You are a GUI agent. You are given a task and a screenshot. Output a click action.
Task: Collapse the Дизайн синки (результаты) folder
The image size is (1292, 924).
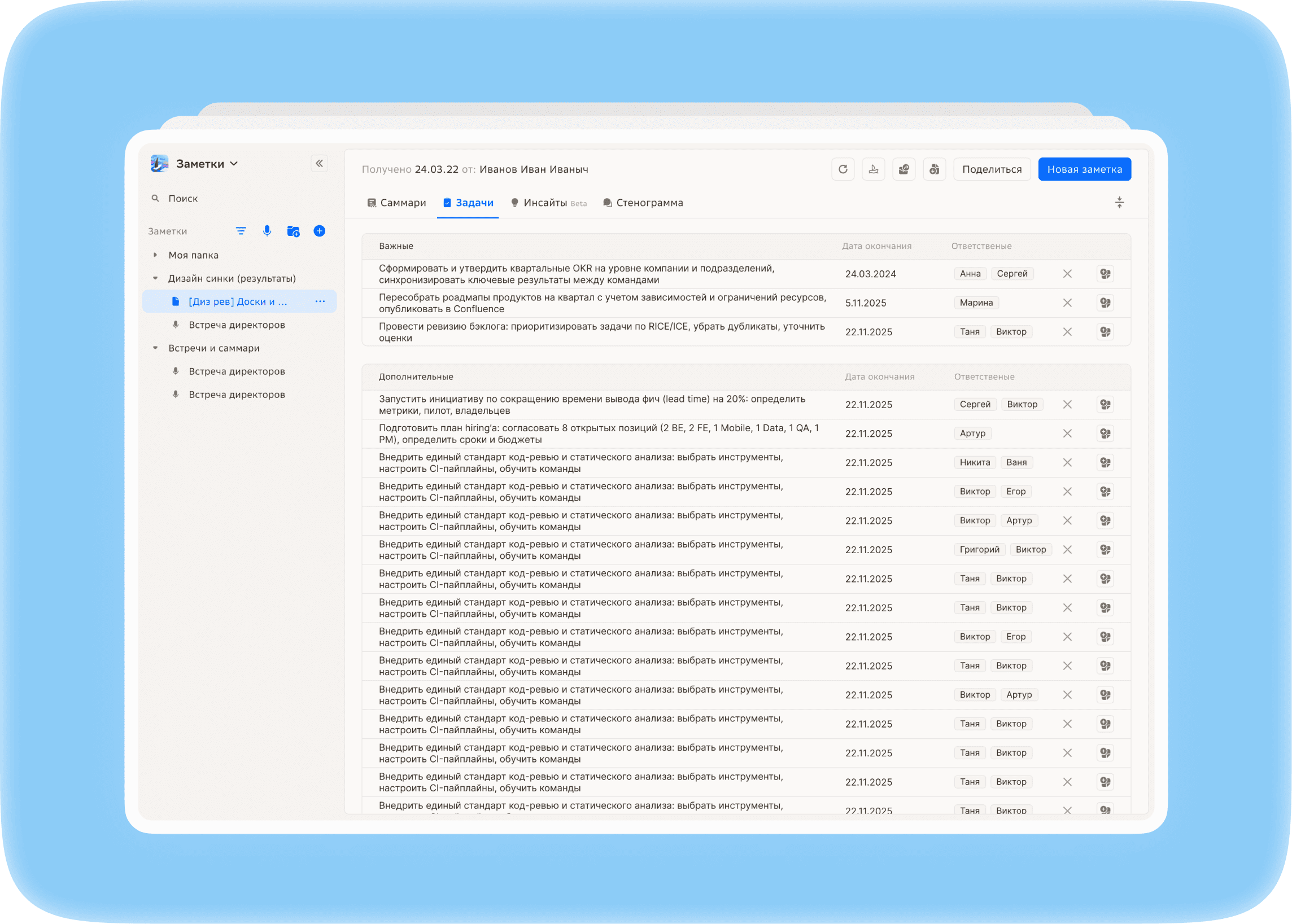[155, 279]
